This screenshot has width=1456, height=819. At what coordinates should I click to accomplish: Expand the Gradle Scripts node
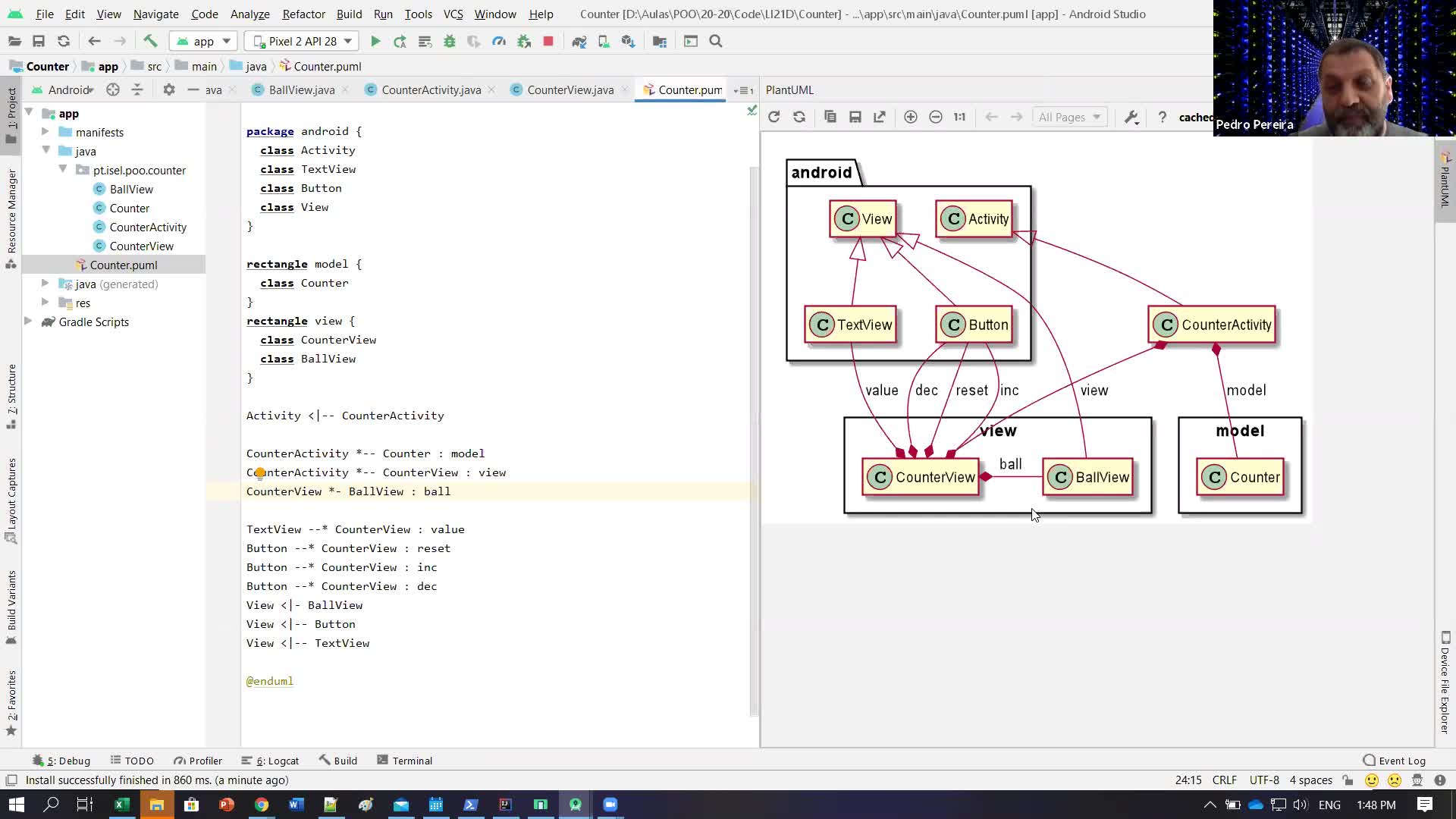(x=29, y=322)
